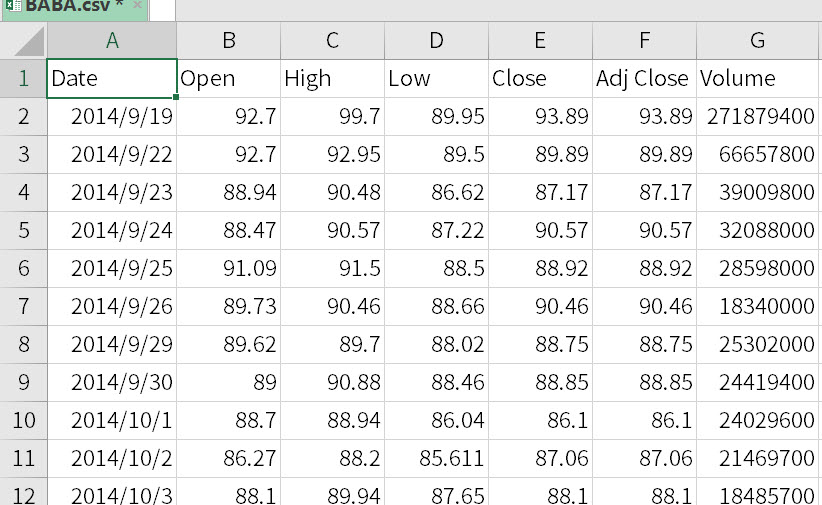Select the volume cell 271879400
The height and width of the screenshot is (505, 822).
click(x=758, y=116)
